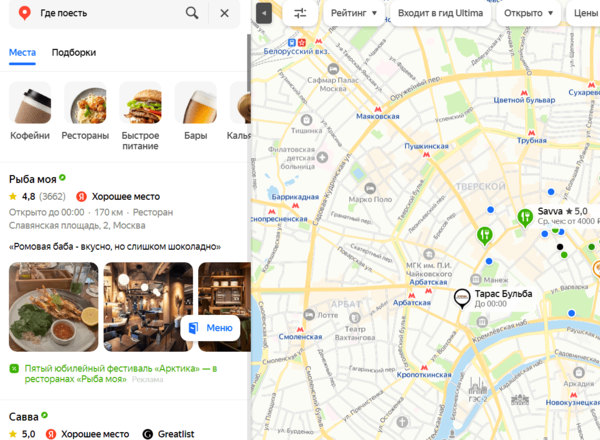
Task: Switch to the Подборки tab
Action: [x=74, y=52]
